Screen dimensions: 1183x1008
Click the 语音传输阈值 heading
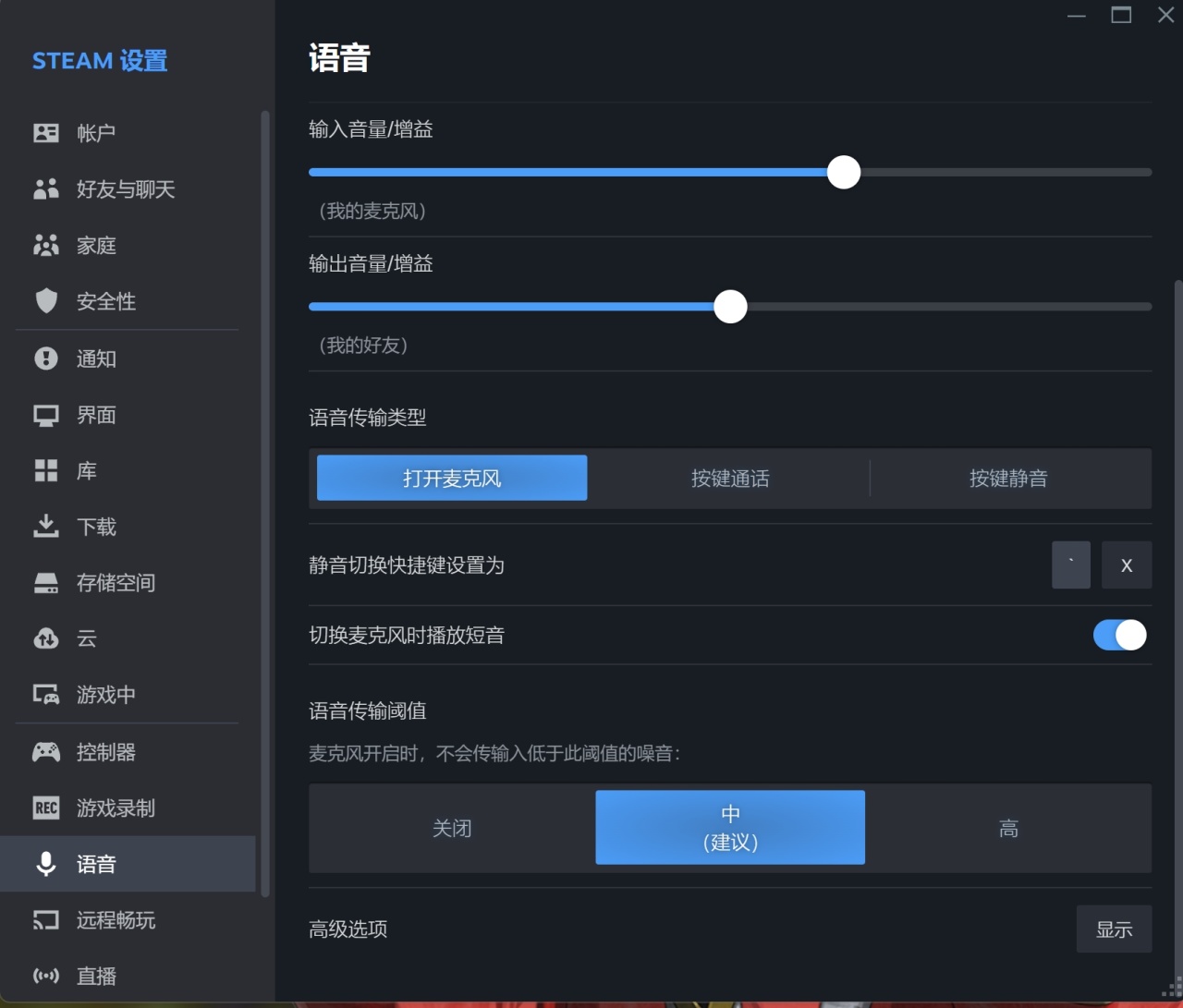[367, 710]
